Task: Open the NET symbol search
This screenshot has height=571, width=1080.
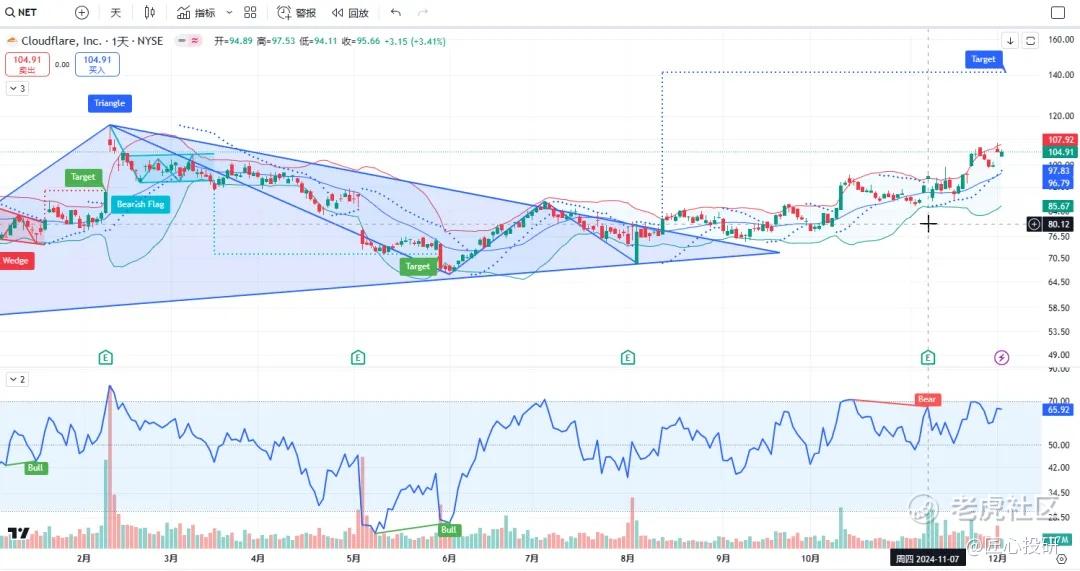Action: [x=21, y=12]
